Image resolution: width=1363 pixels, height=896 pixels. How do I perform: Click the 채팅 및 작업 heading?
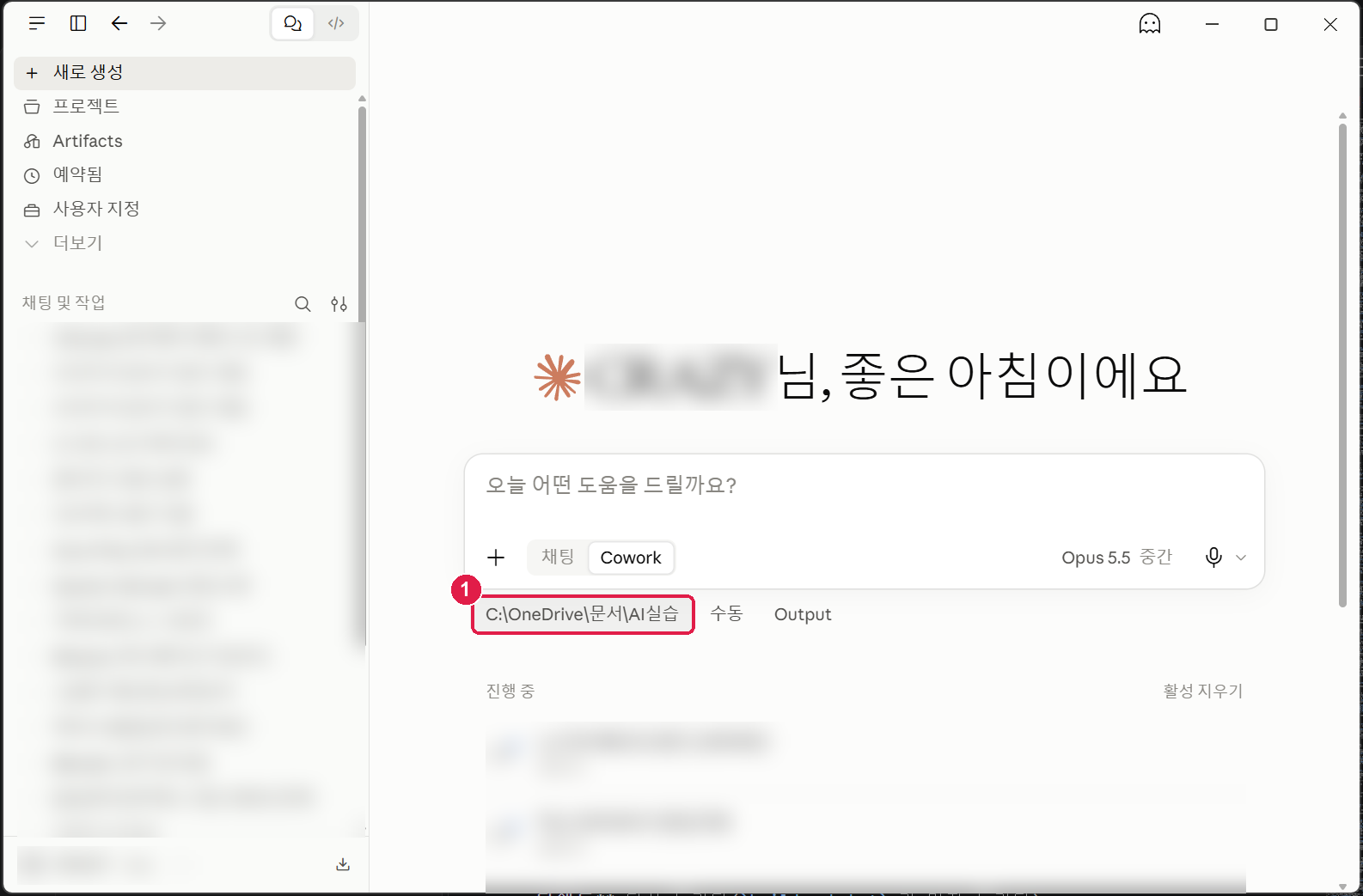[x=64, y=302]
